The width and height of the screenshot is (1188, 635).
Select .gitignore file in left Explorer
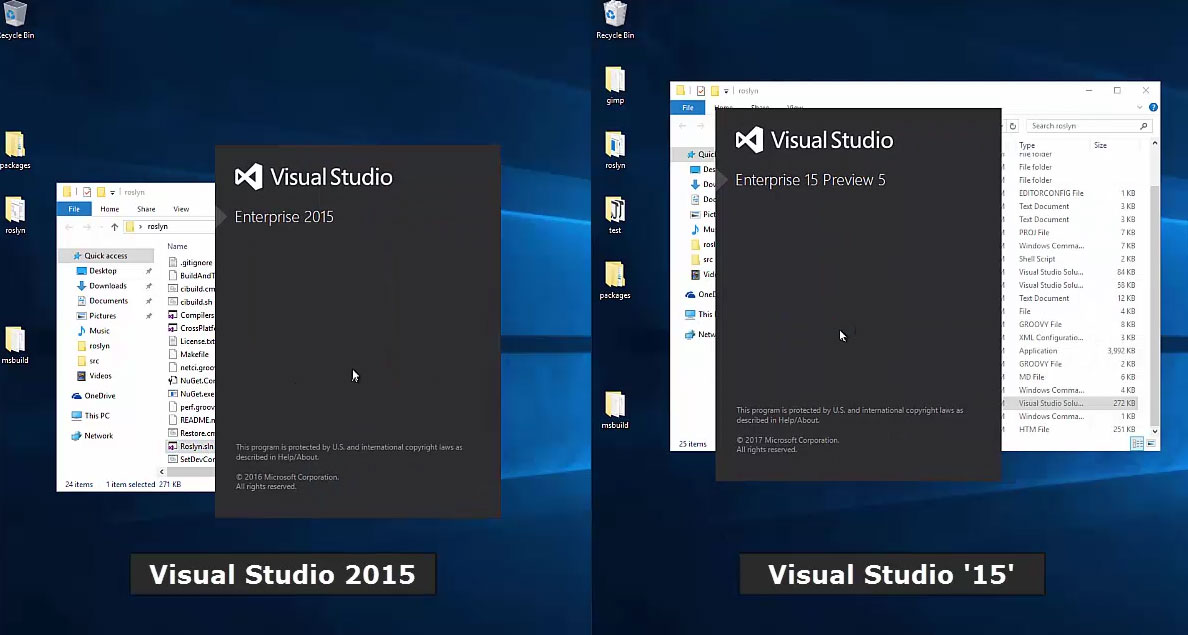click(191, 263)
